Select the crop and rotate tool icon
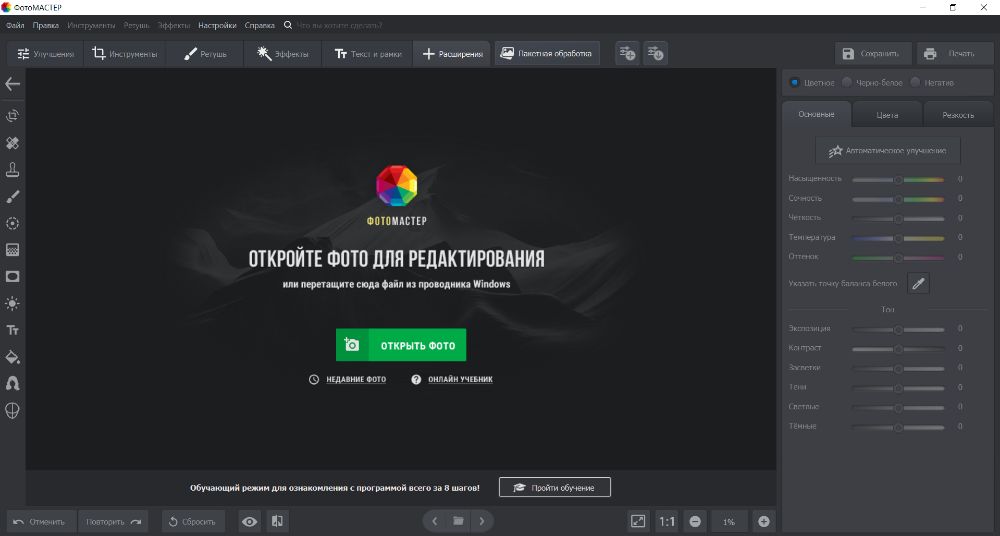Screen dimensions: 1000x536 pos(13,116)
